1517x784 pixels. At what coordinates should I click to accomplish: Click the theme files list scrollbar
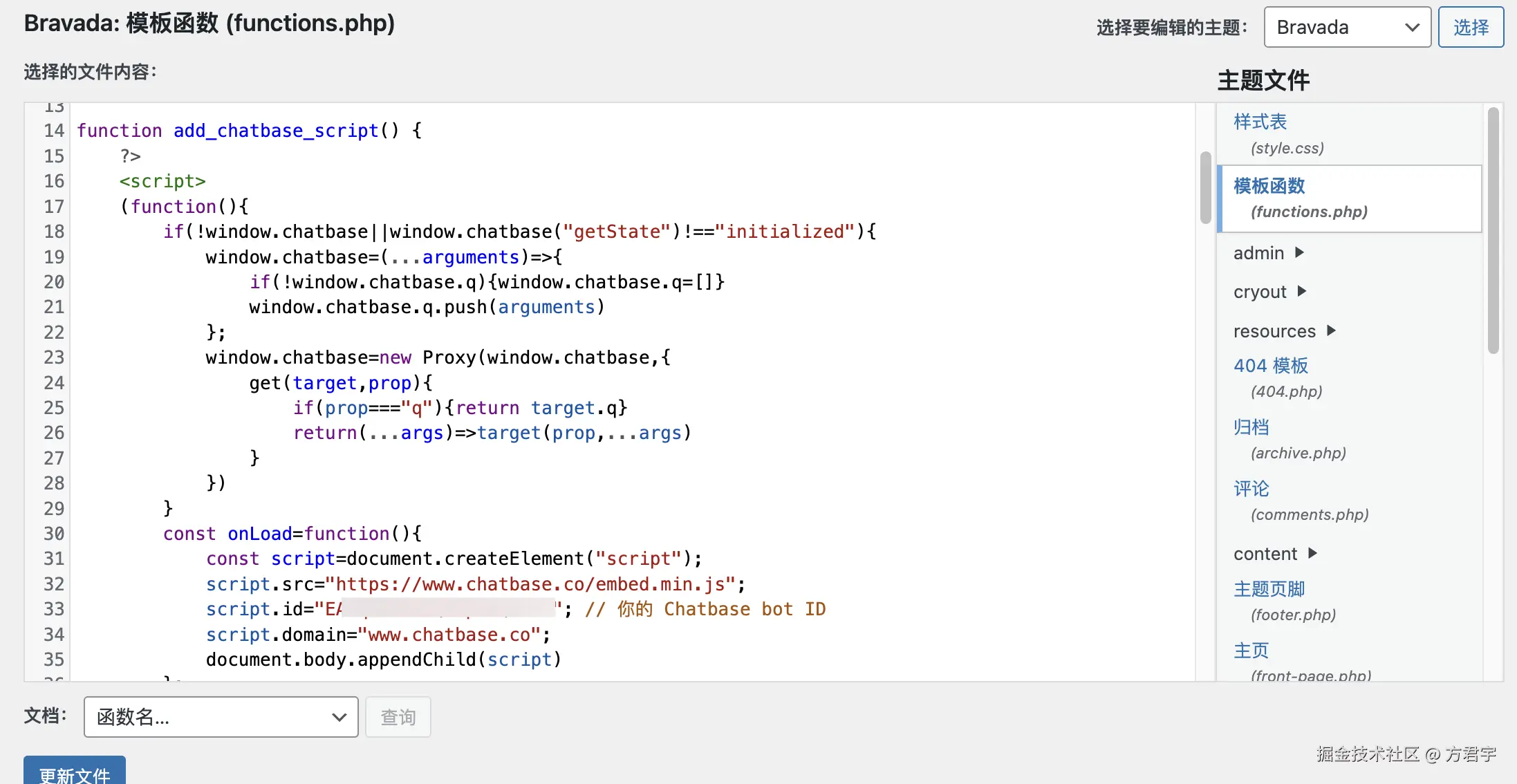coord(1493,230)
